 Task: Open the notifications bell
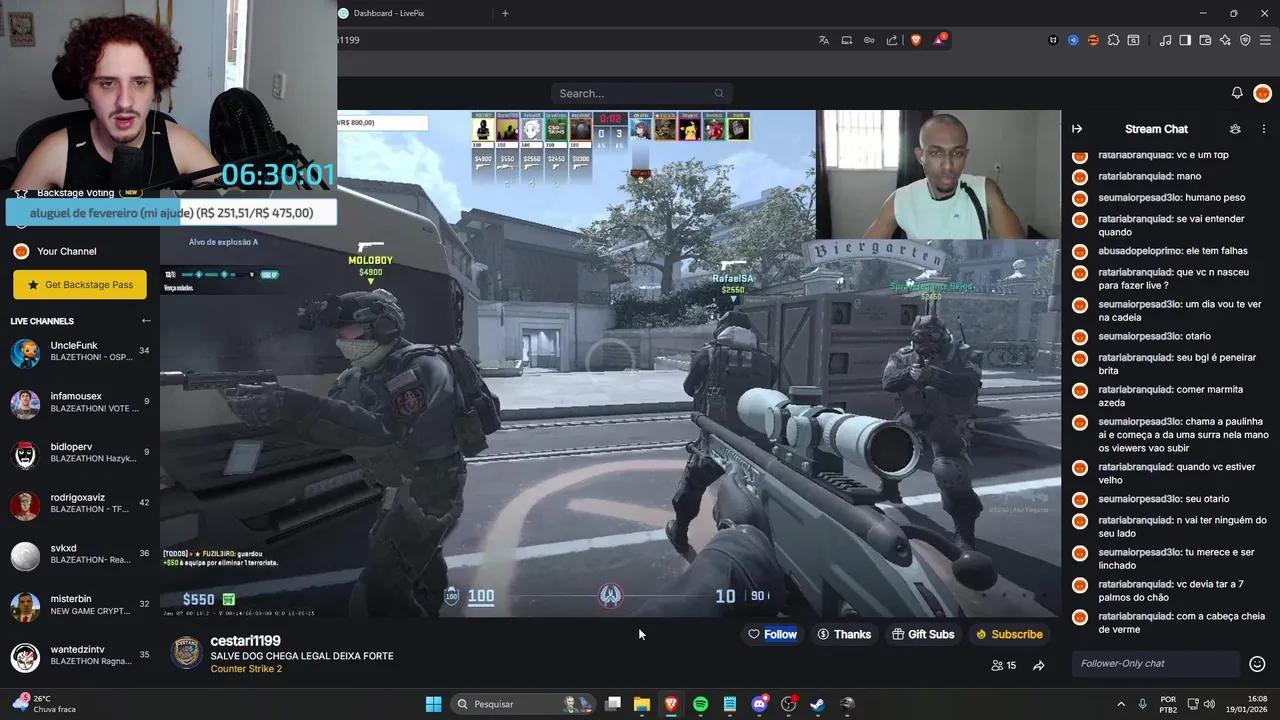1237,93
